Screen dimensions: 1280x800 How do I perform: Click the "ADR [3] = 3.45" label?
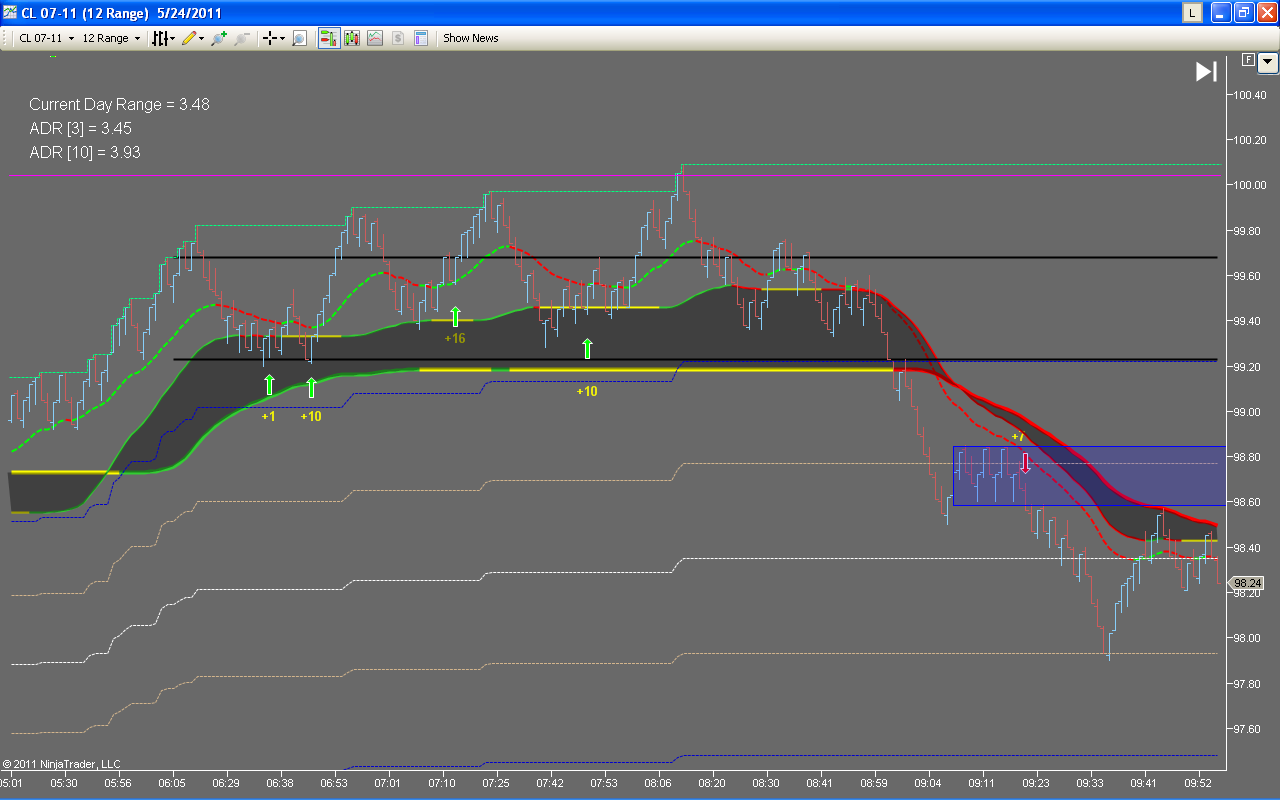(x=80, y=128)
